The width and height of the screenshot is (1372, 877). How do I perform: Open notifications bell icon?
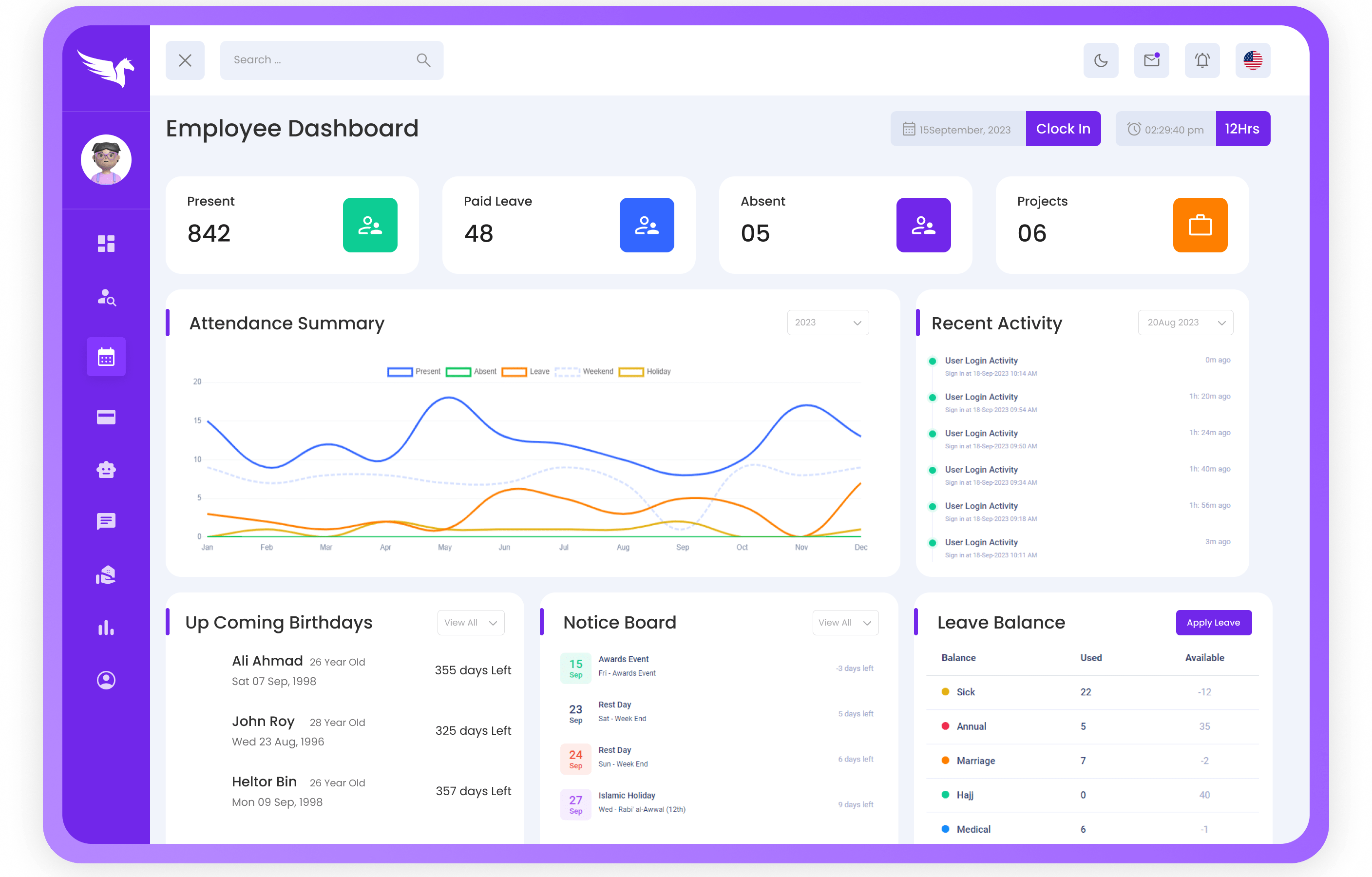(x=1201, y=60)
